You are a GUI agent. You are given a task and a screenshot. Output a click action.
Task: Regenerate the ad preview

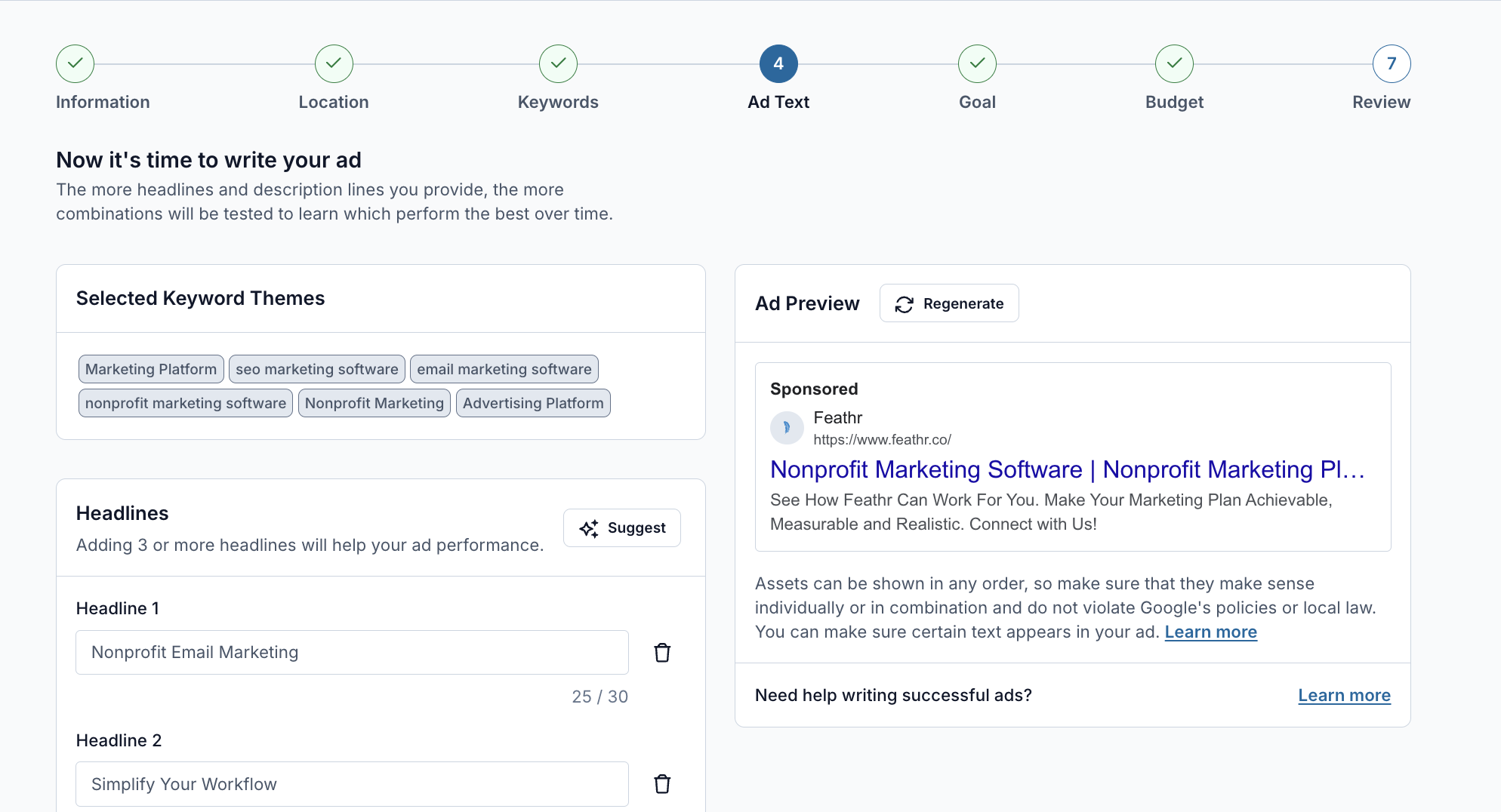tap(949, 303)
